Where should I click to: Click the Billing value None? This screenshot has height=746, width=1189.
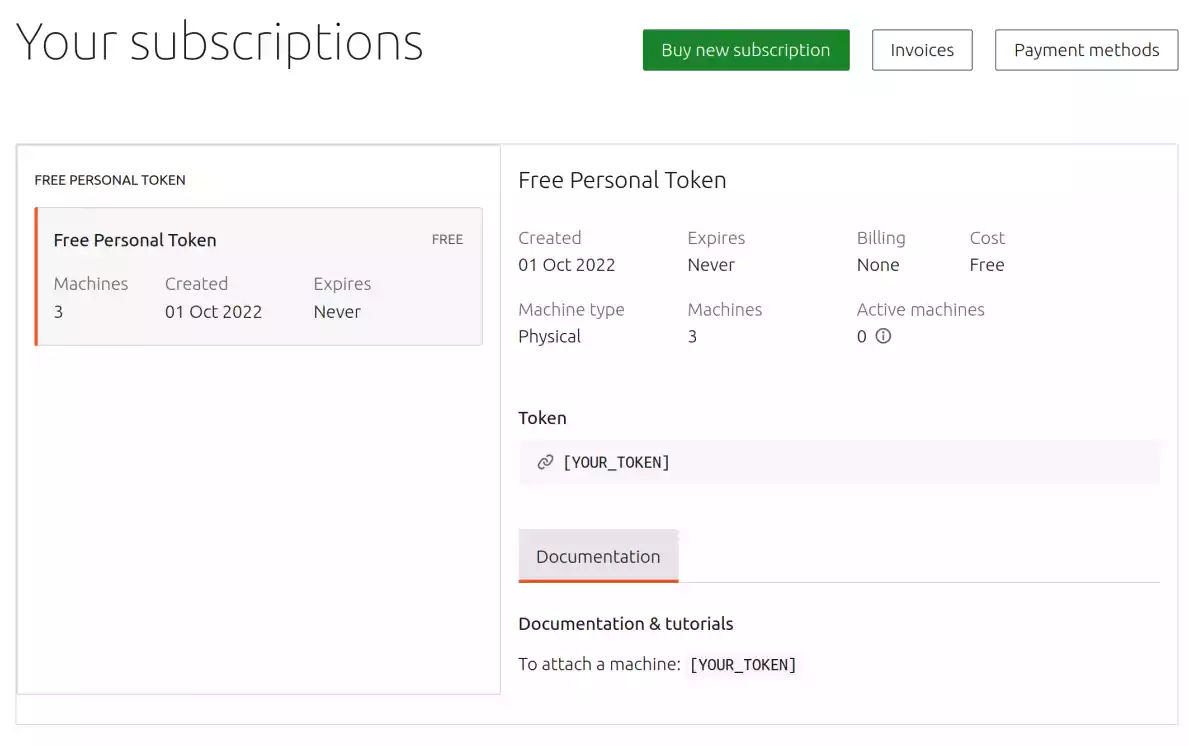(877, 265)
